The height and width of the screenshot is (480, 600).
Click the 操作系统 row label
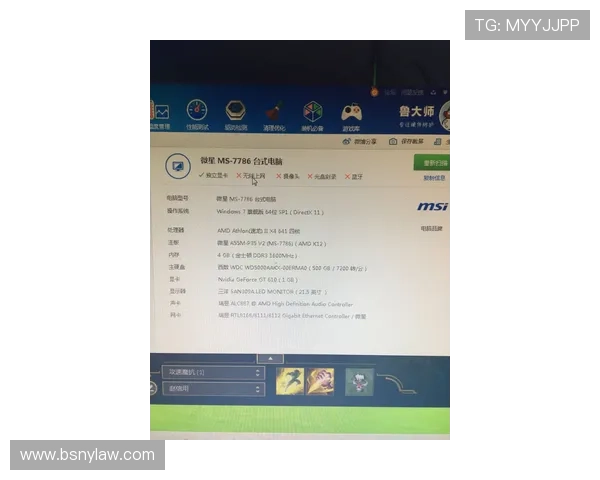[178, 211]
